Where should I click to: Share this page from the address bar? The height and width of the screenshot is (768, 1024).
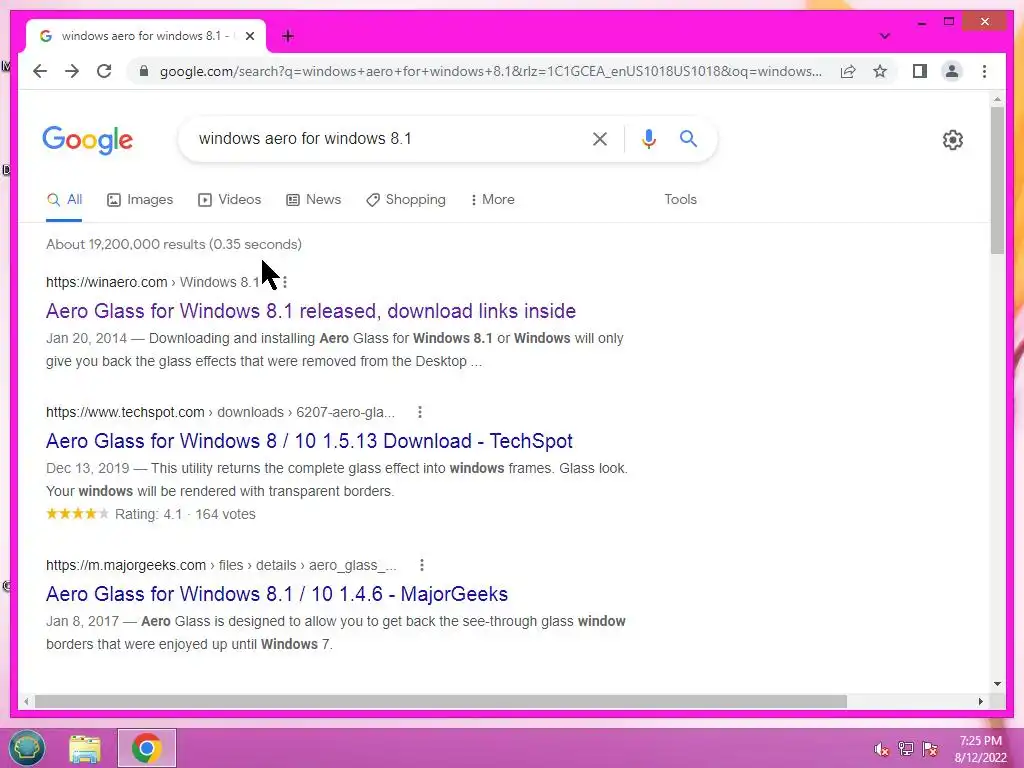[x=848, y=71]
